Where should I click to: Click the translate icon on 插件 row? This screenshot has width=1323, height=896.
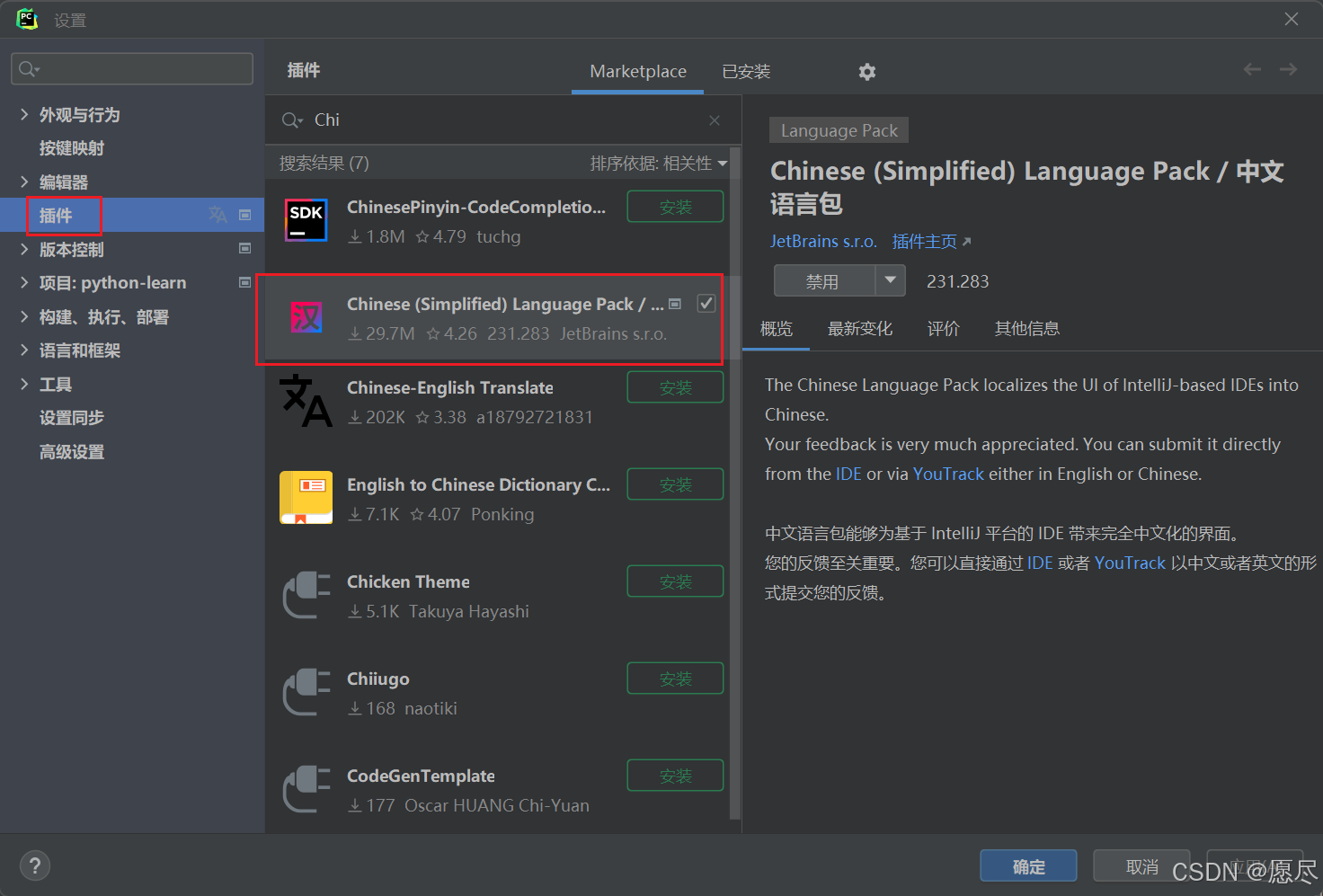(218, 215)
